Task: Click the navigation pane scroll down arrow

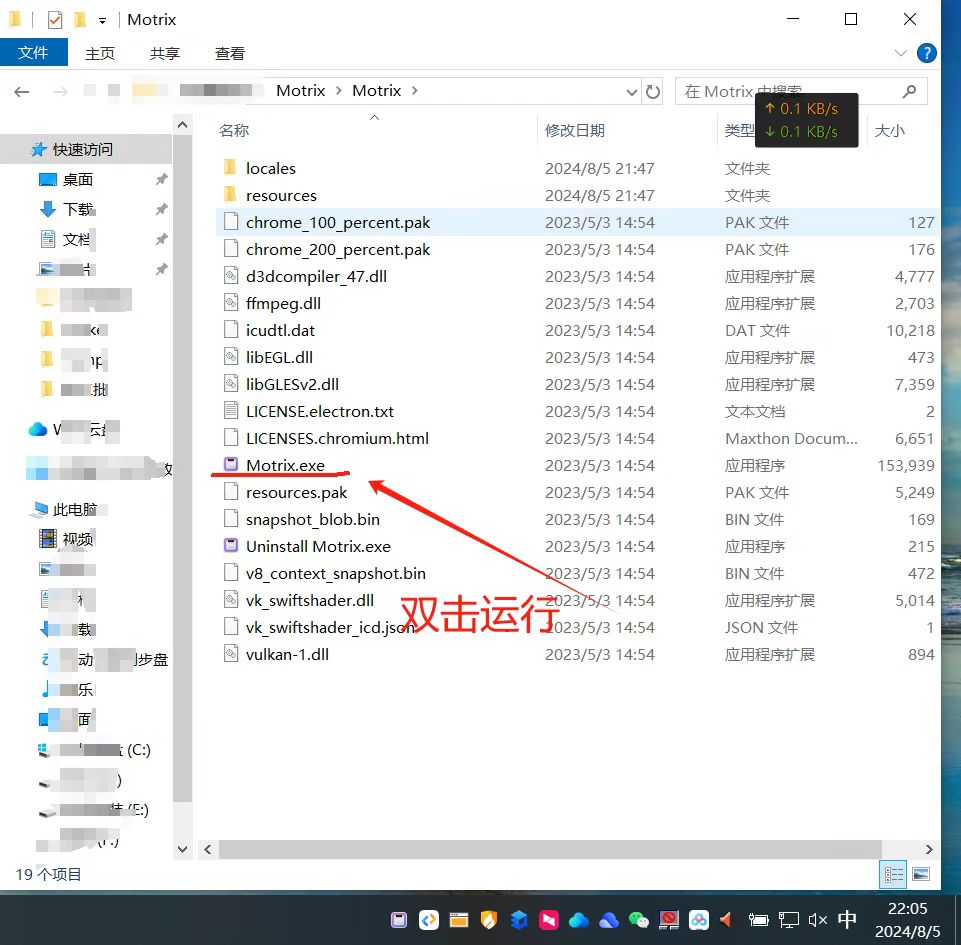Action: (182, 849)
